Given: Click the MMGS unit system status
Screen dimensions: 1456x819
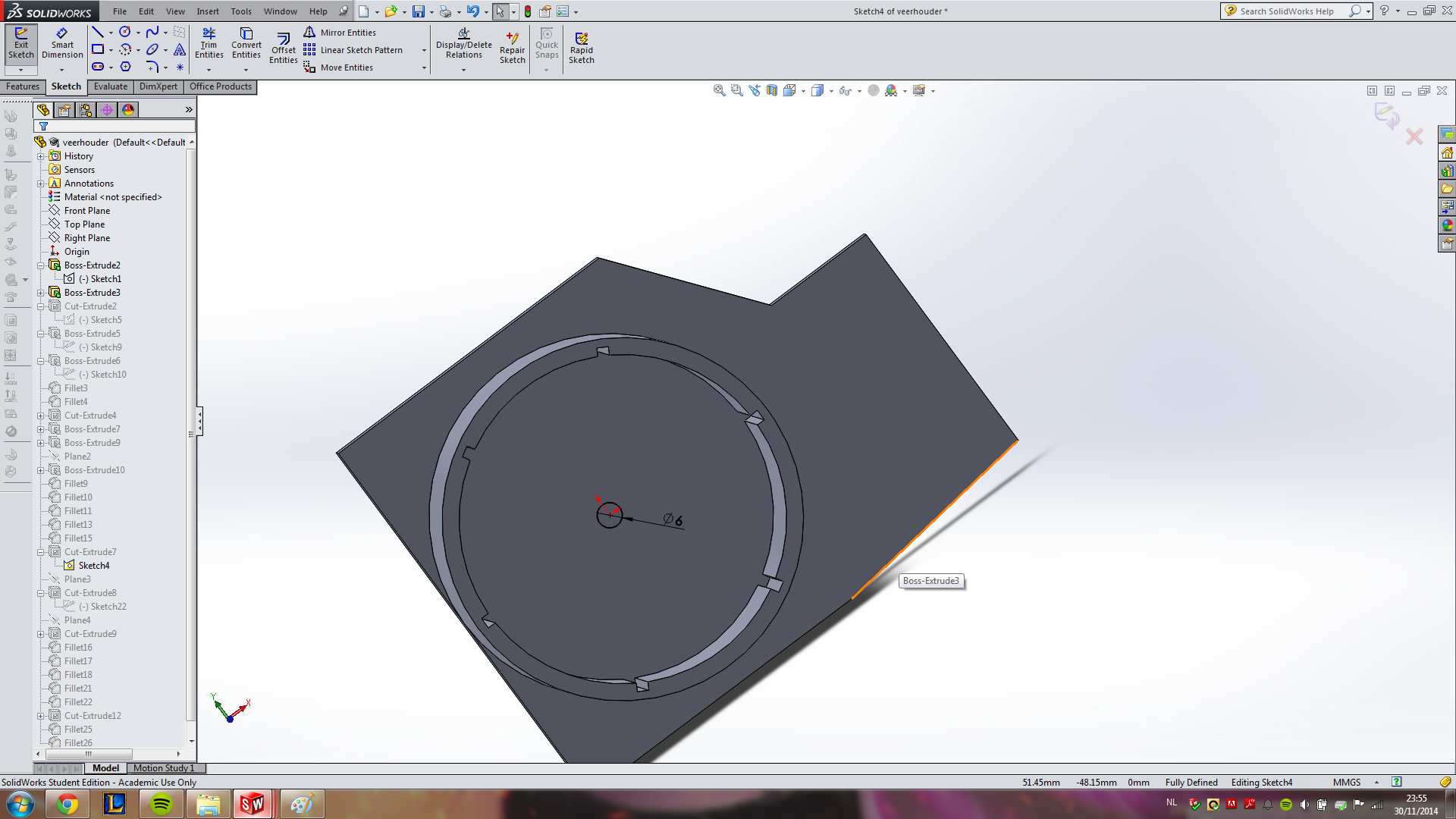Looking at the screenshot, I should click(1347, 783).
